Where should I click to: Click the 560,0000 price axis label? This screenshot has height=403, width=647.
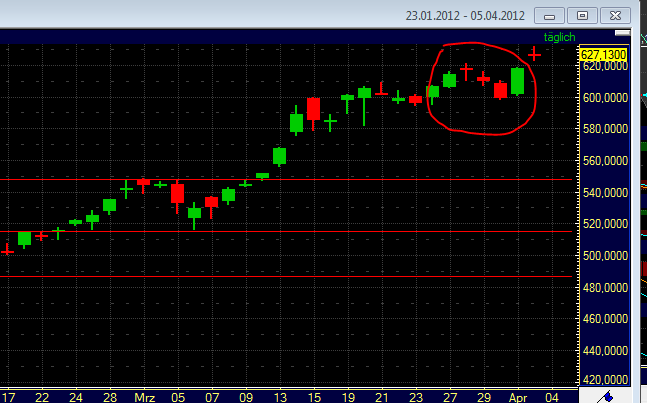click(605, 160)
